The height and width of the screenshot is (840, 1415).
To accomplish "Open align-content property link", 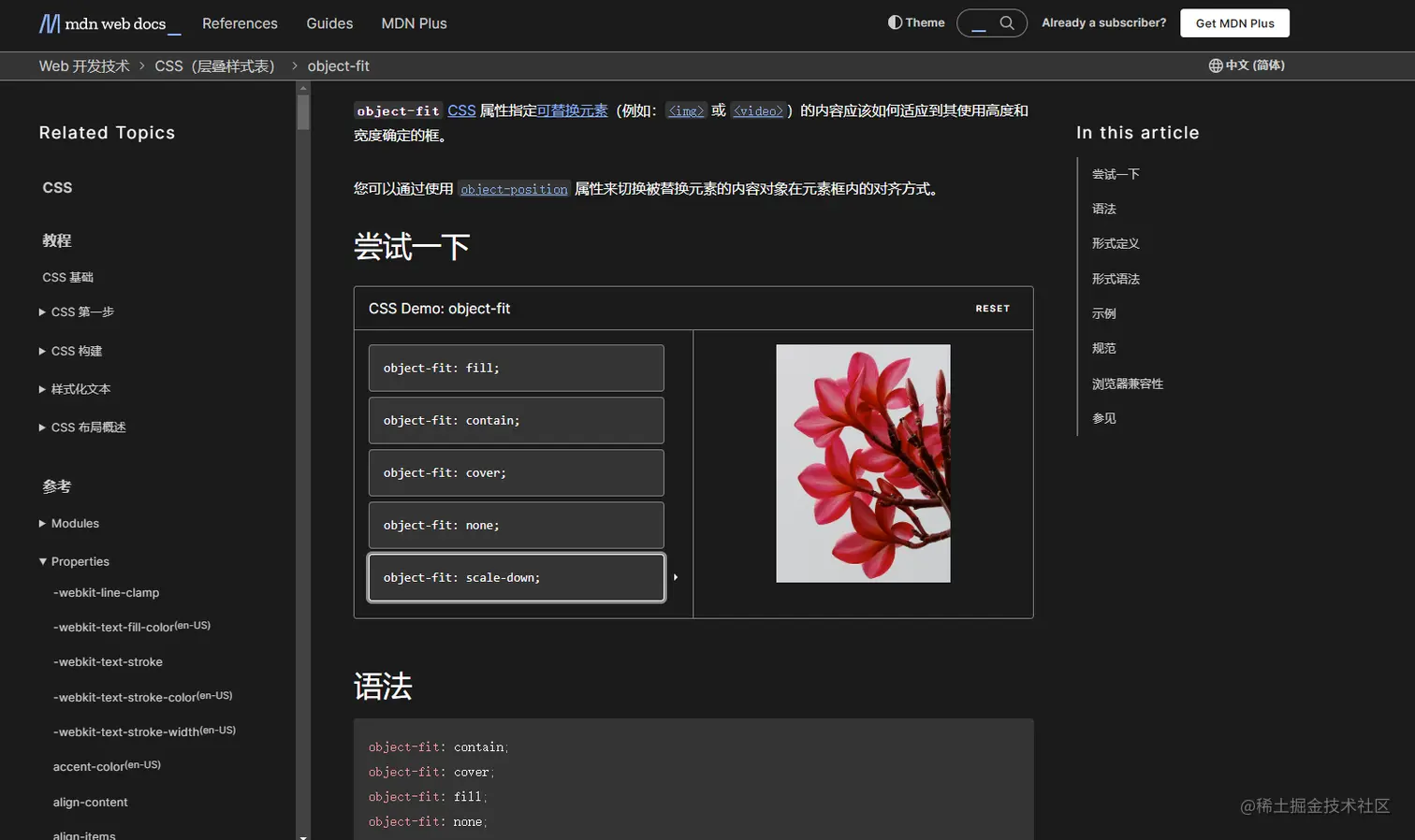I will pos(91,803).
